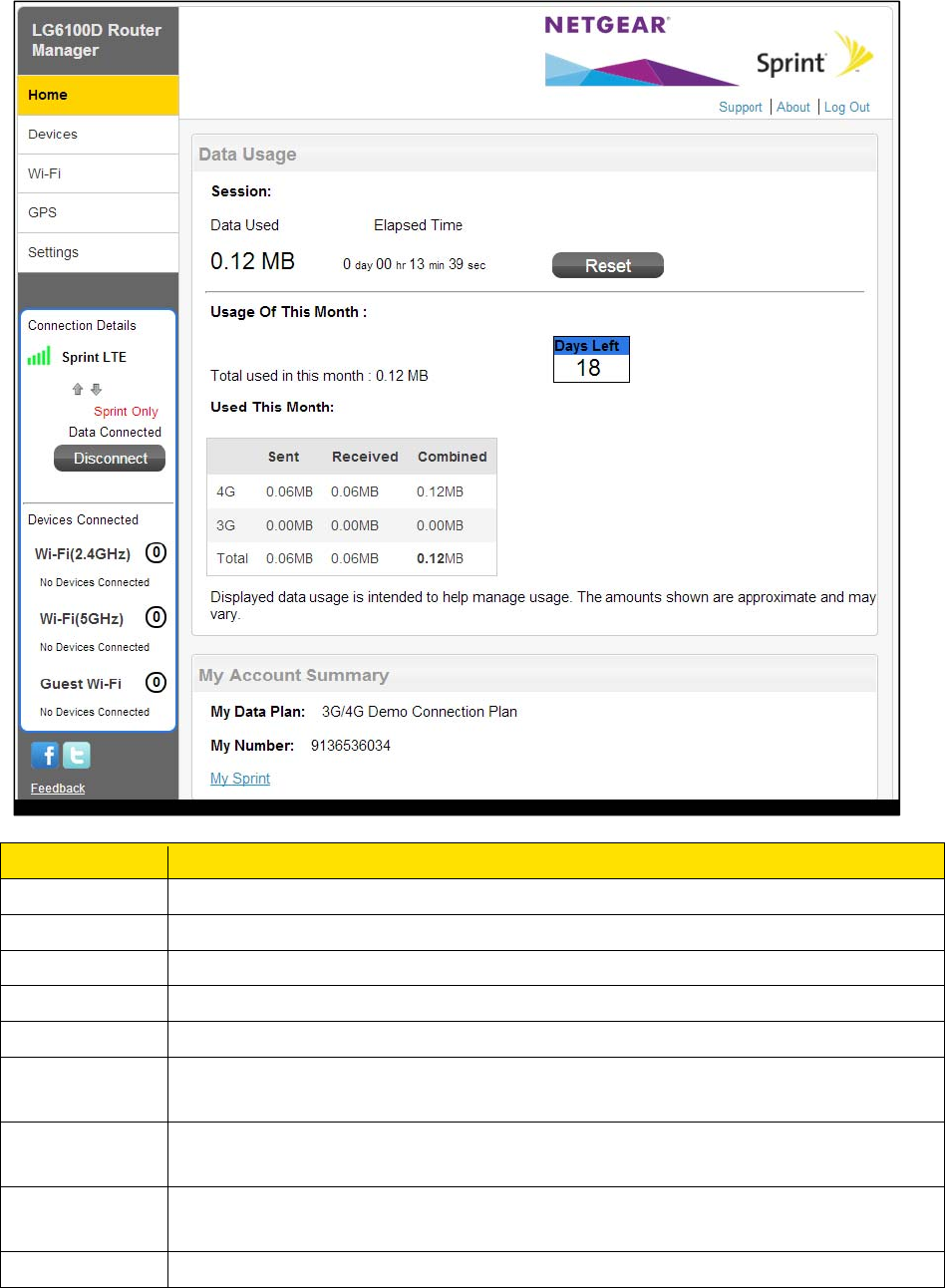Click the Data Usage section header

pos(247,155)
